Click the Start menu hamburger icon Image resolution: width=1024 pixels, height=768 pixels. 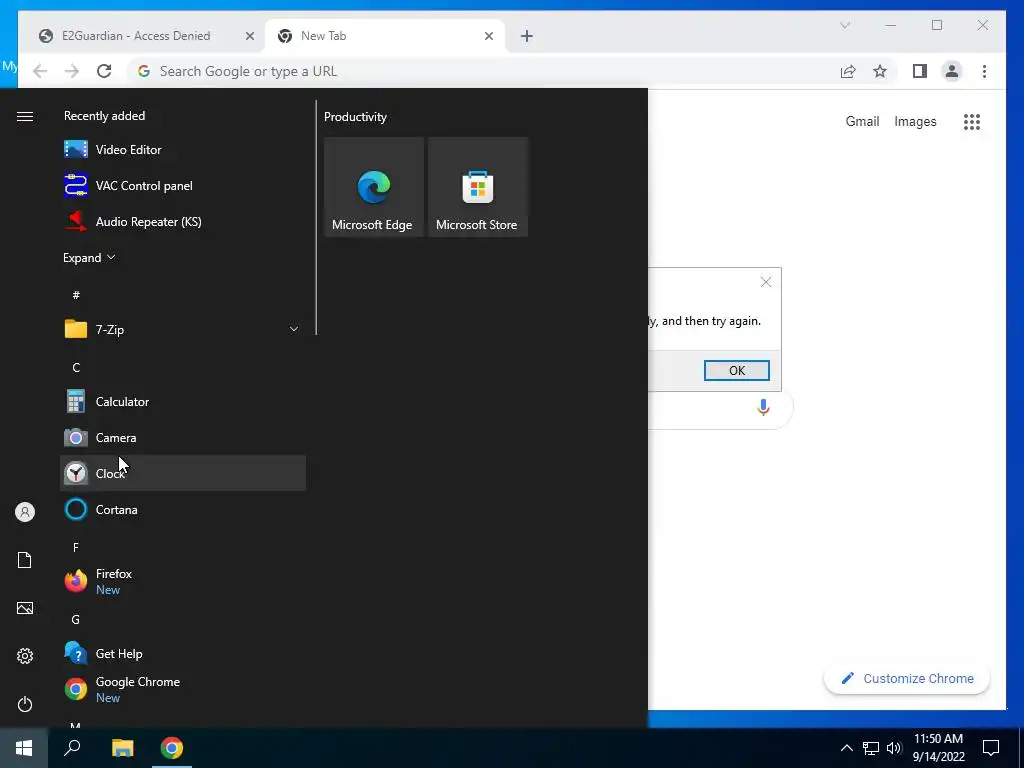coord(25,116)
